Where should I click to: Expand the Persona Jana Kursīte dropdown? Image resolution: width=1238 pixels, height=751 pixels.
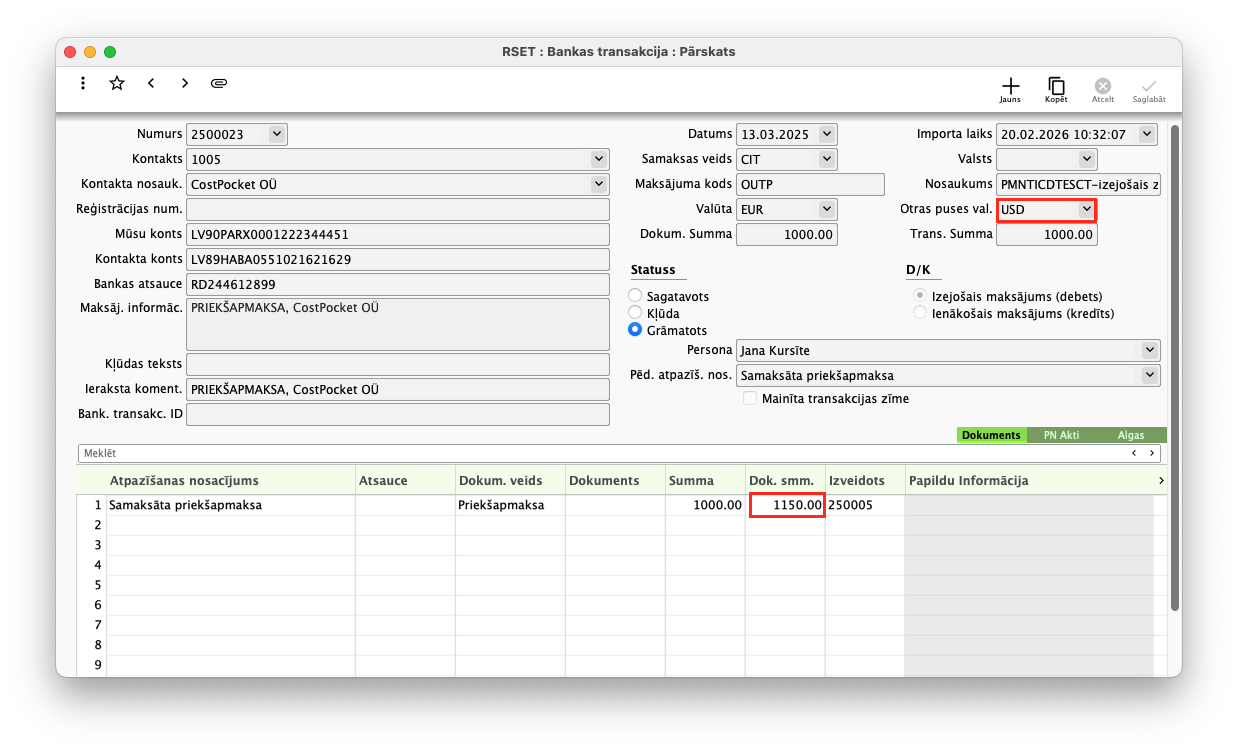[1148, 350]
